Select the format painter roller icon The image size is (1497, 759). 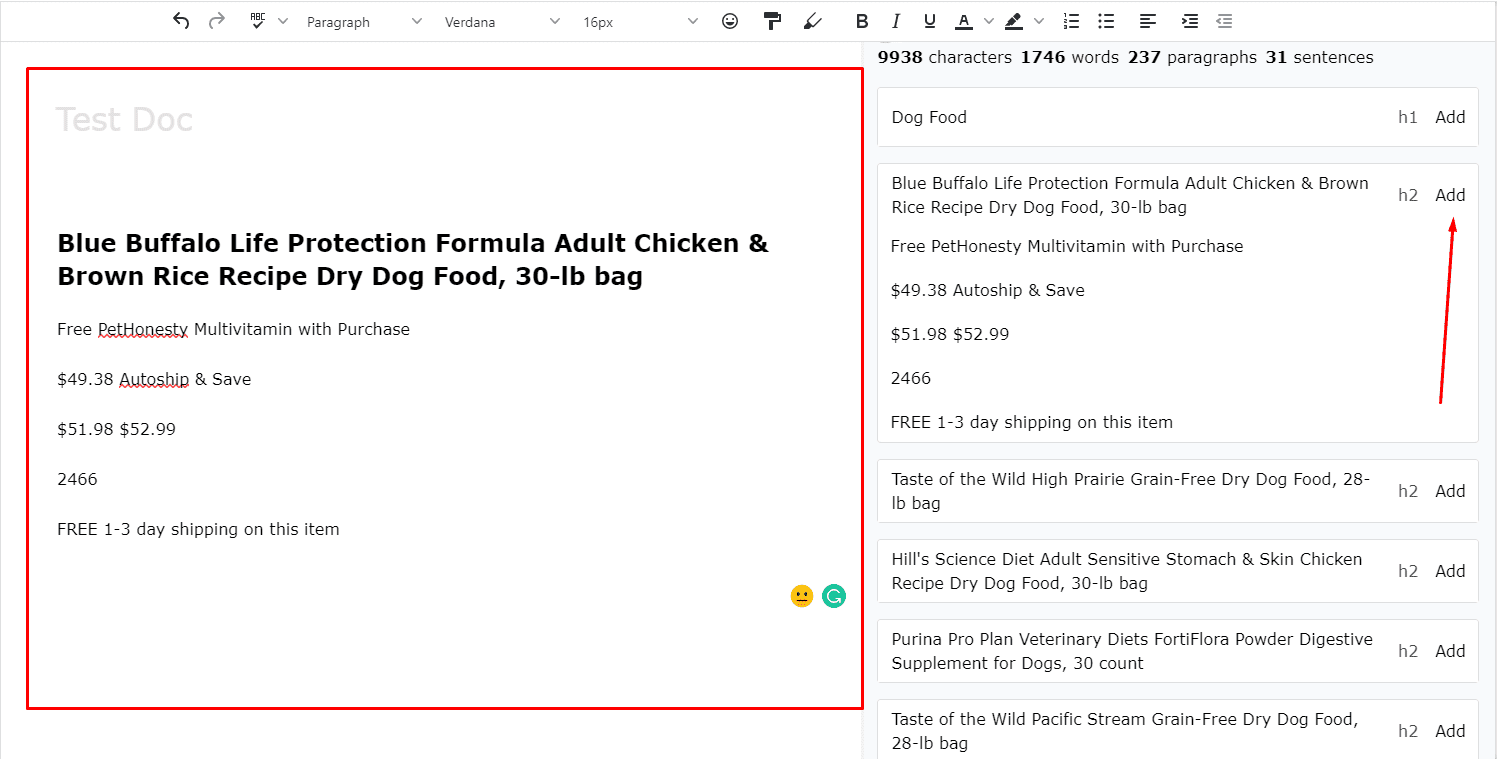pos(772,21)
